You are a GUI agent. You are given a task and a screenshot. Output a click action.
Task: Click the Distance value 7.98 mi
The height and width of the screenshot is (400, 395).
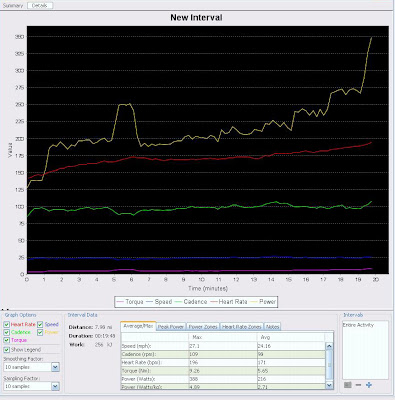[104, 327]
